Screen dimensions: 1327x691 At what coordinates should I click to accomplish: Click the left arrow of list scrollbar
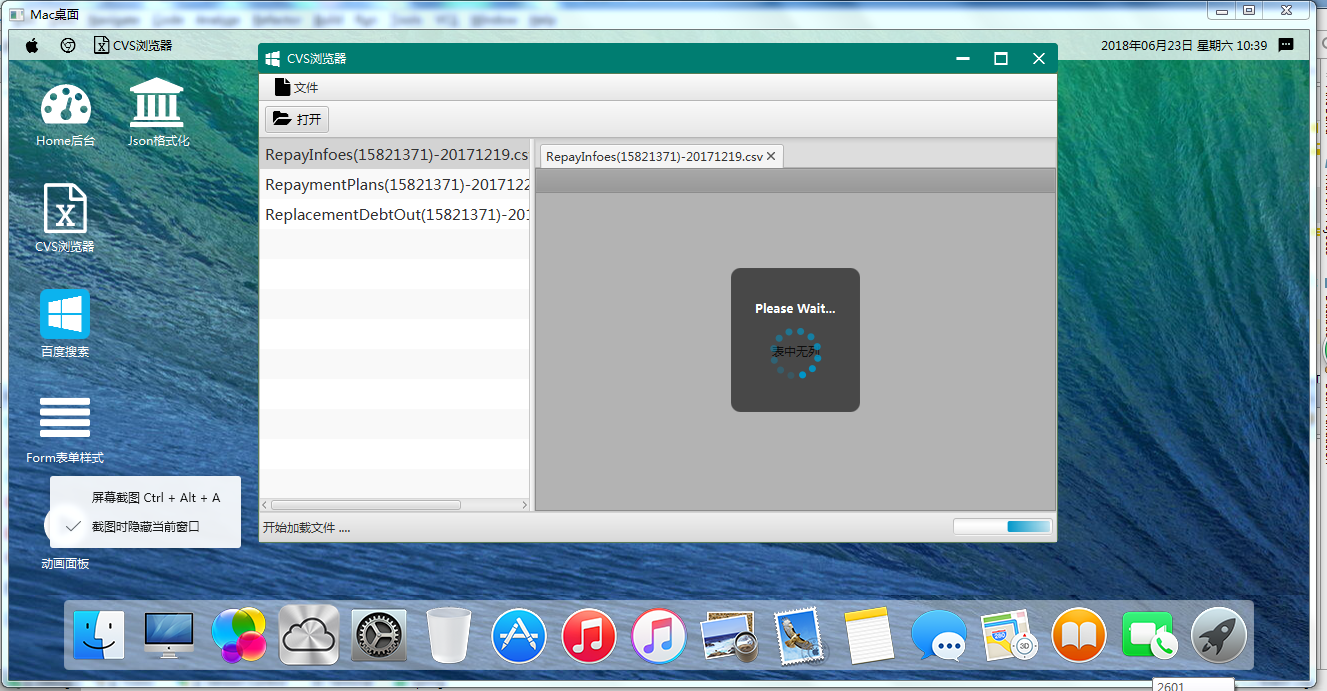(x=265, y=505)
